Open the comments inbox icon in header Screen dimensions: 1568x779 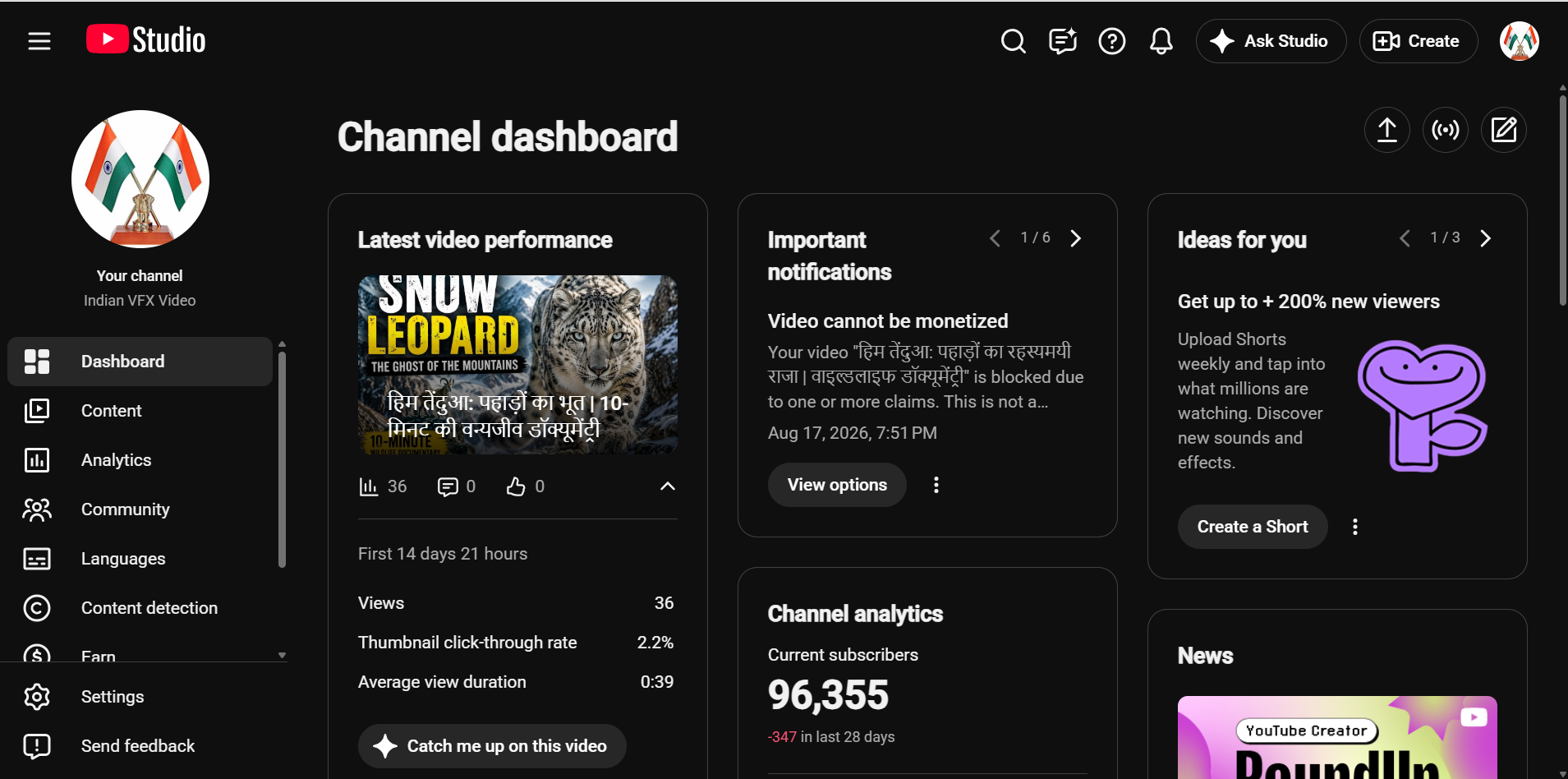[x=1063, y=41]
